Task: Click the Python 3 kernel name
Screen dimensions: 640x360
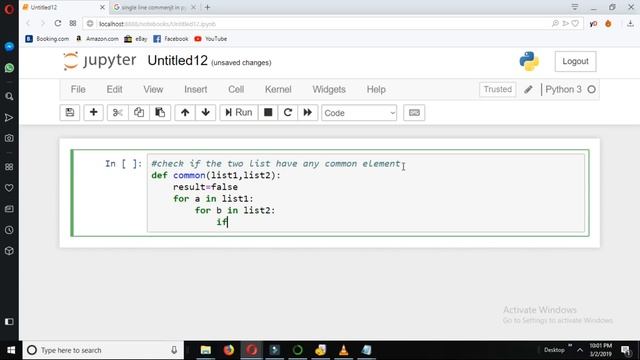Action: click(x=563, y=89)
